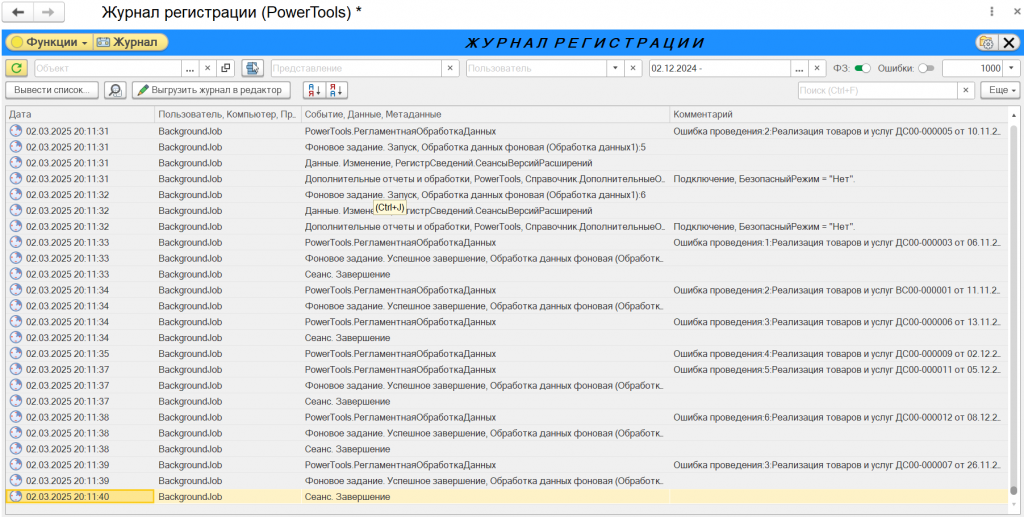
Task: Click the date period field 02.12.2024
Action: 720,68
